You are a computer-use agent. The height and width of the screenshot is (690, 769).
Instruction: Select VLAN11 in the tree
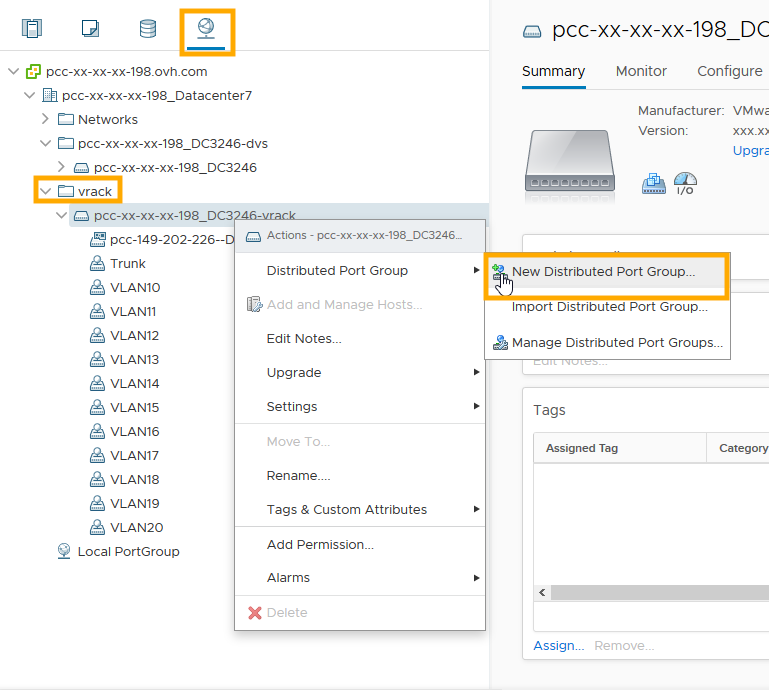click(132, 311)
